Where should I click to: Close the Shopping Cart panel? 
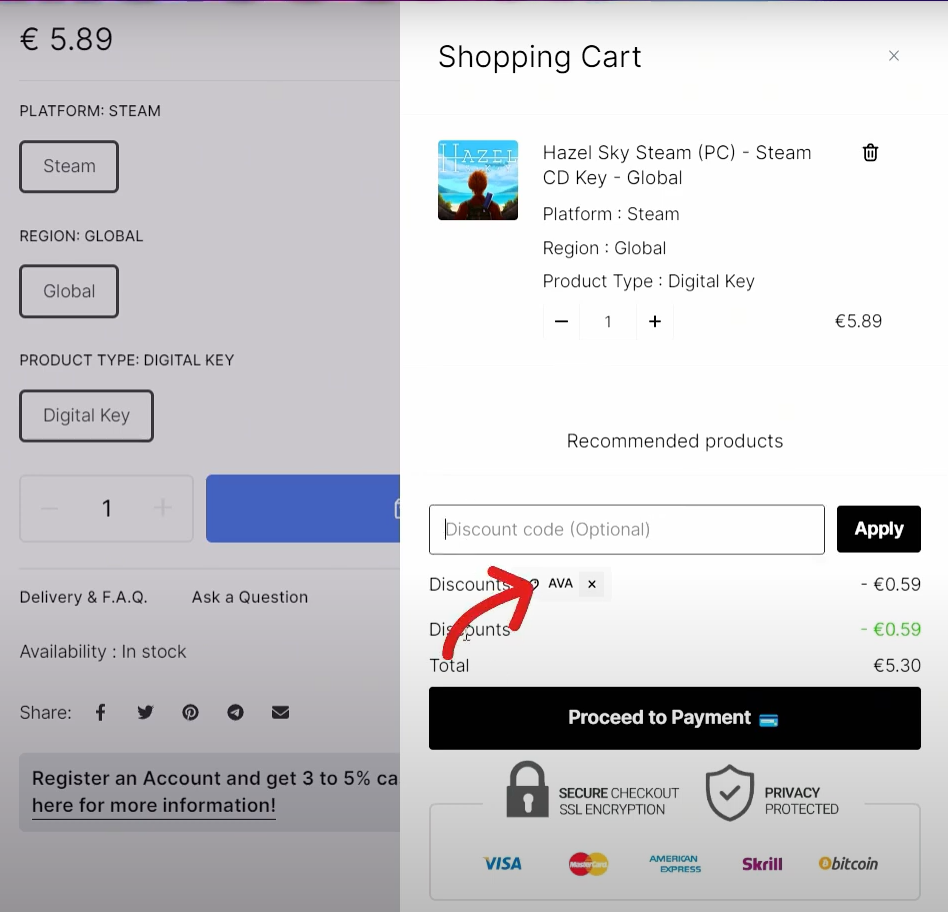point(894,56)
